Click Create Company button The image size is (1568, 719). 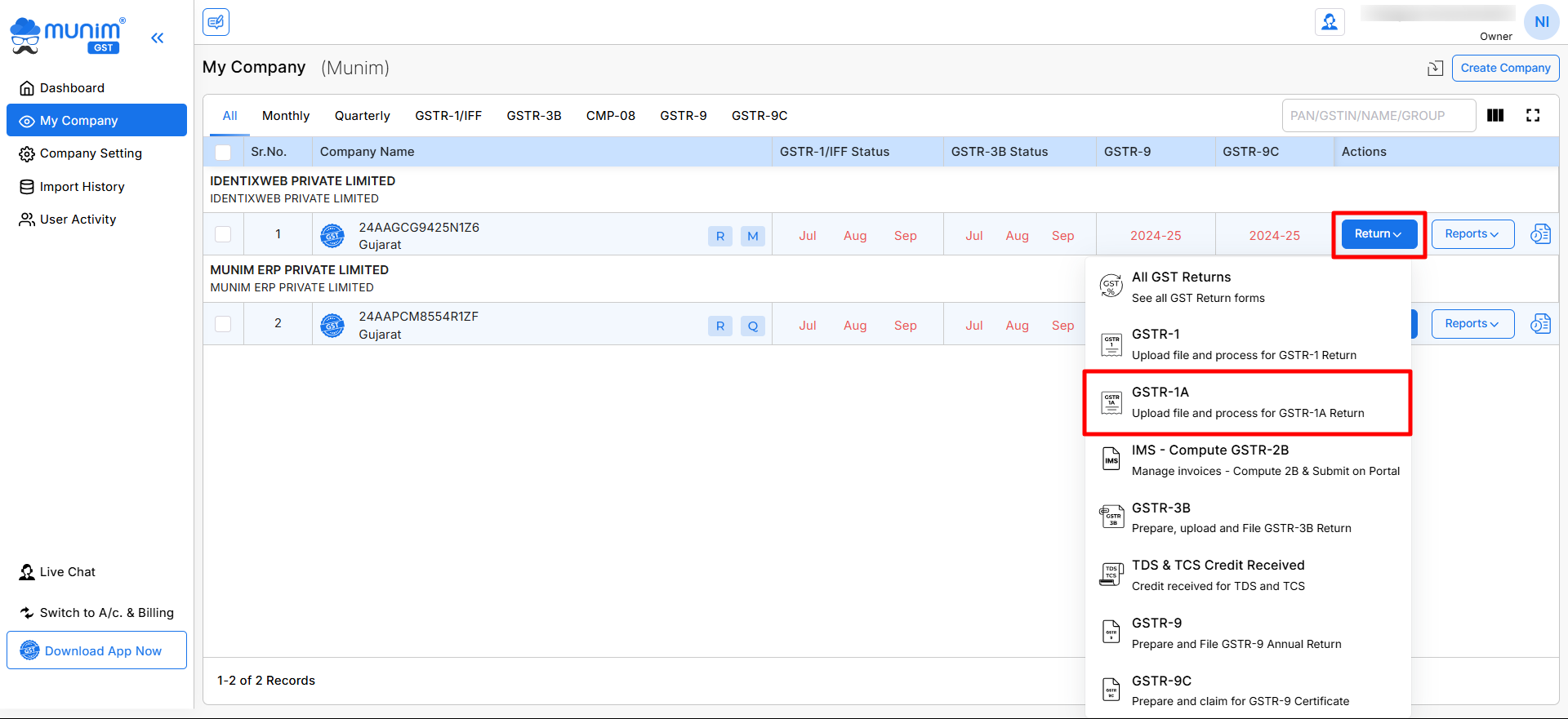[x=1505, y=68]
